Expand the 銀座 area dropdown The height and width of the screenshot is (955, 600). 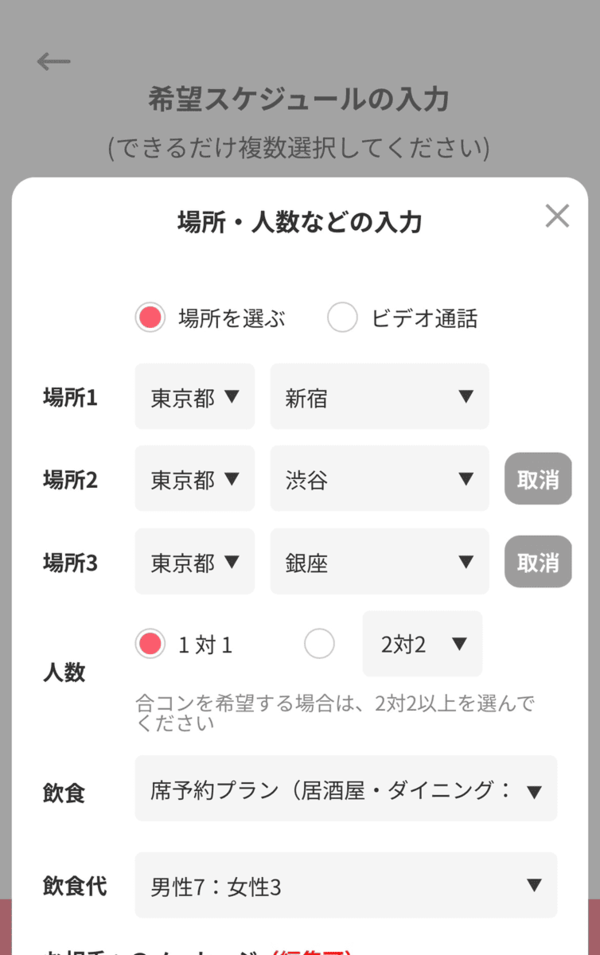pyautogui.click(x=379, y=562)
